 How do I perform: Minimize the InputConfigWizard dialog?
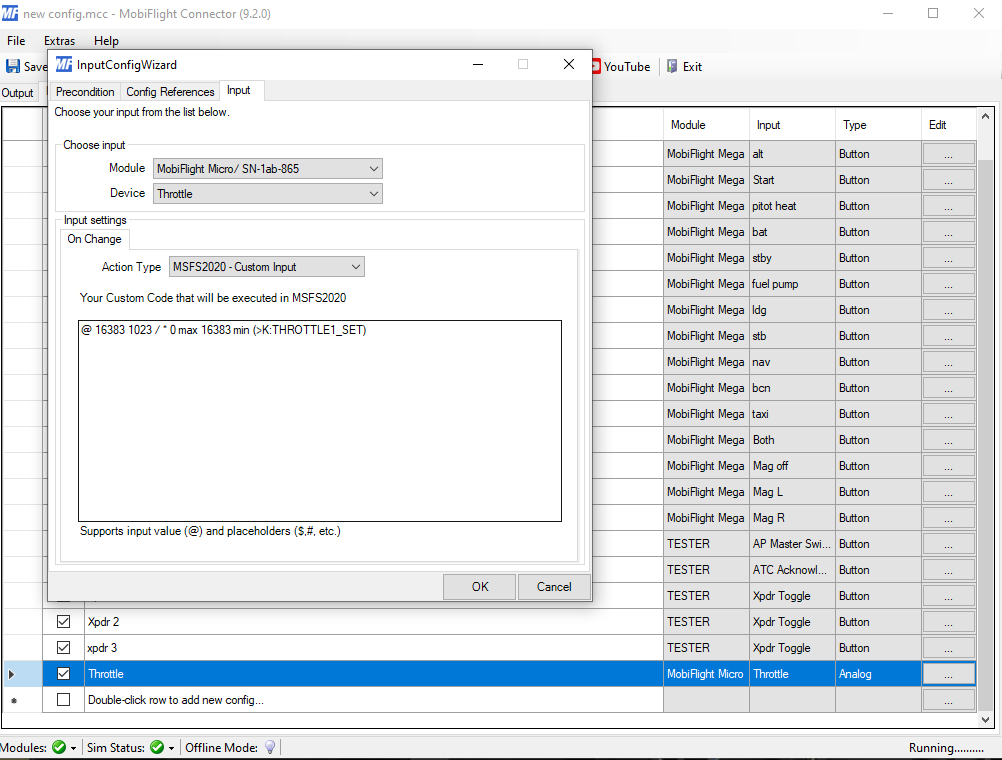click(478, 64)
